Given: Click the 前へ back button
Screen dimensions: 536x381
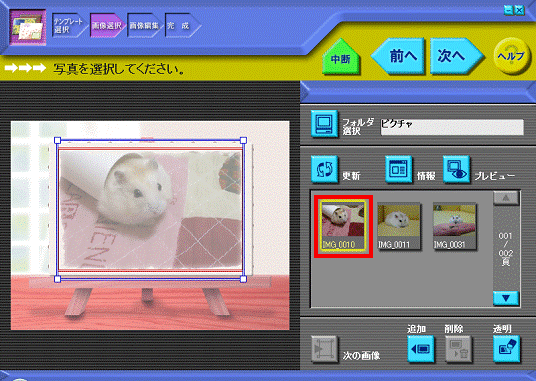Looking at the screenshot, I should pos(399,56).
